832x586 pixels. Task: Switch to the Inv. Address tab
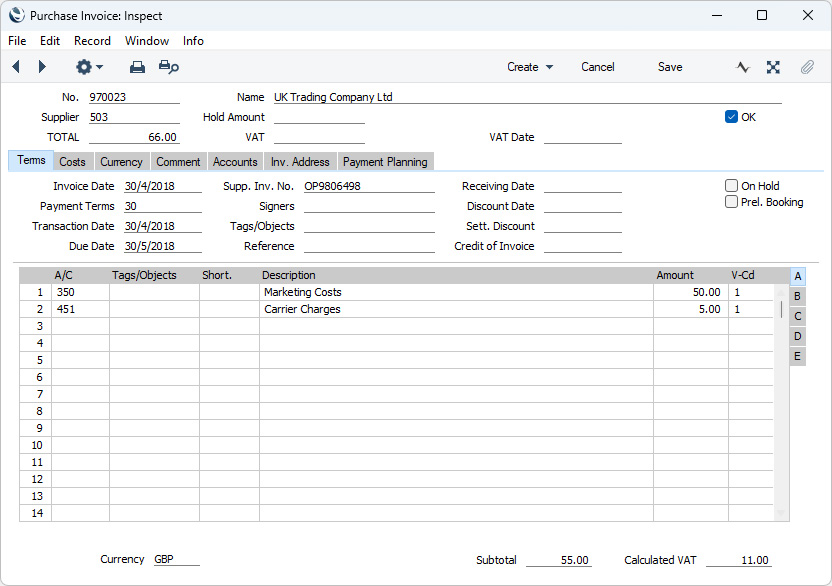coord(300,161)
